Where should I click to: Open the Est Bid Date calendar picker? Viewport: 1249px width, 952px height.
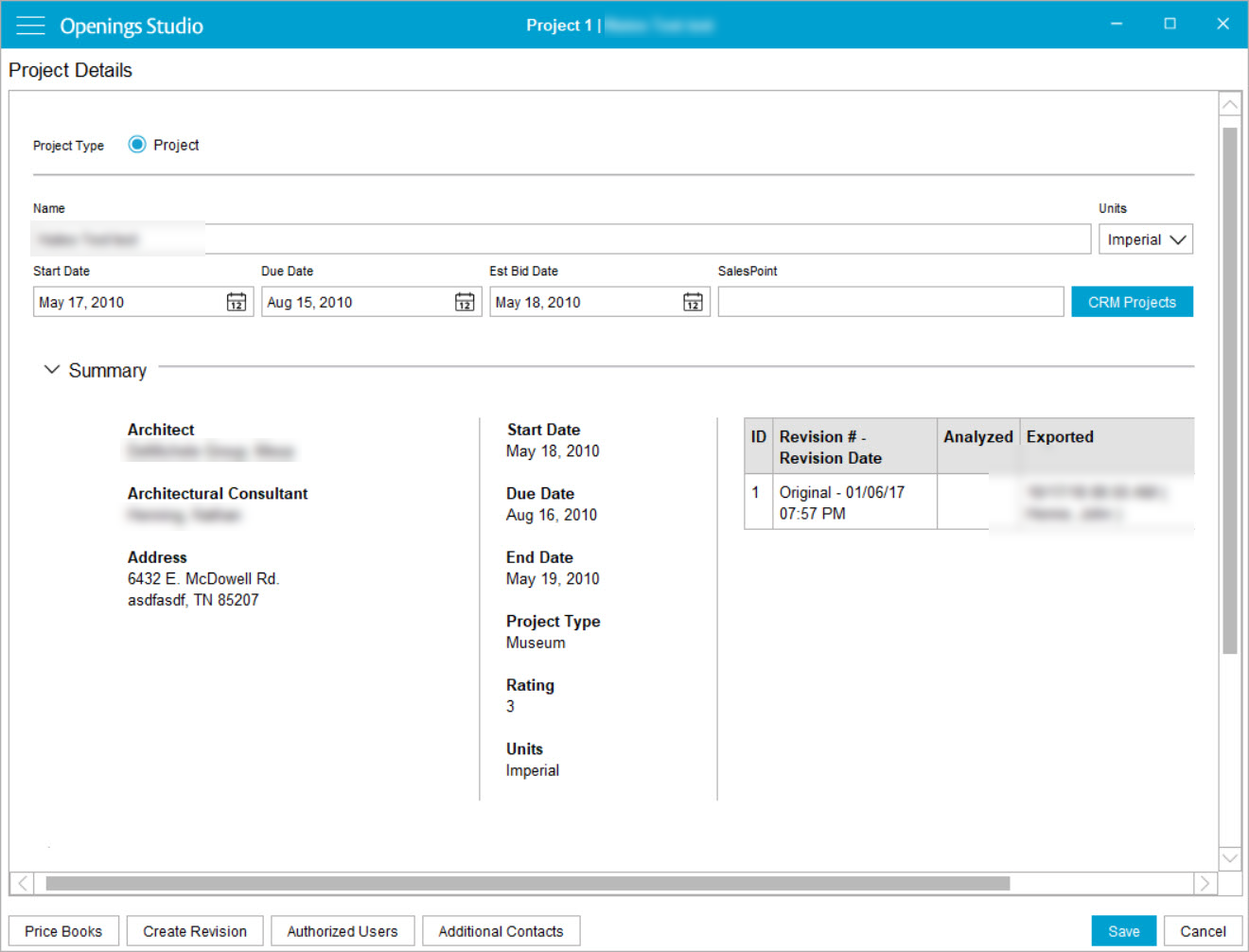pos(693,301)
